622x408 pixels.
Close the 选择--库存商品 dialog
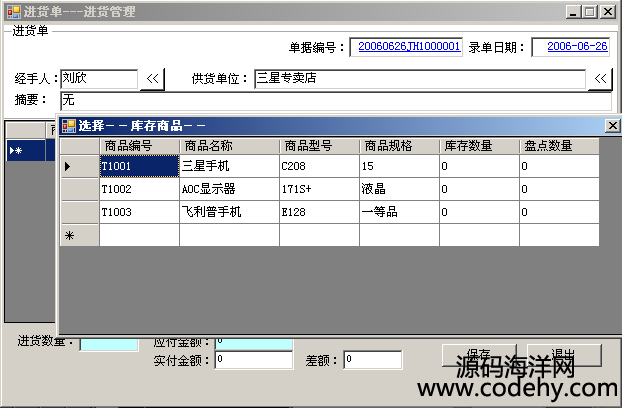[612, 125]
